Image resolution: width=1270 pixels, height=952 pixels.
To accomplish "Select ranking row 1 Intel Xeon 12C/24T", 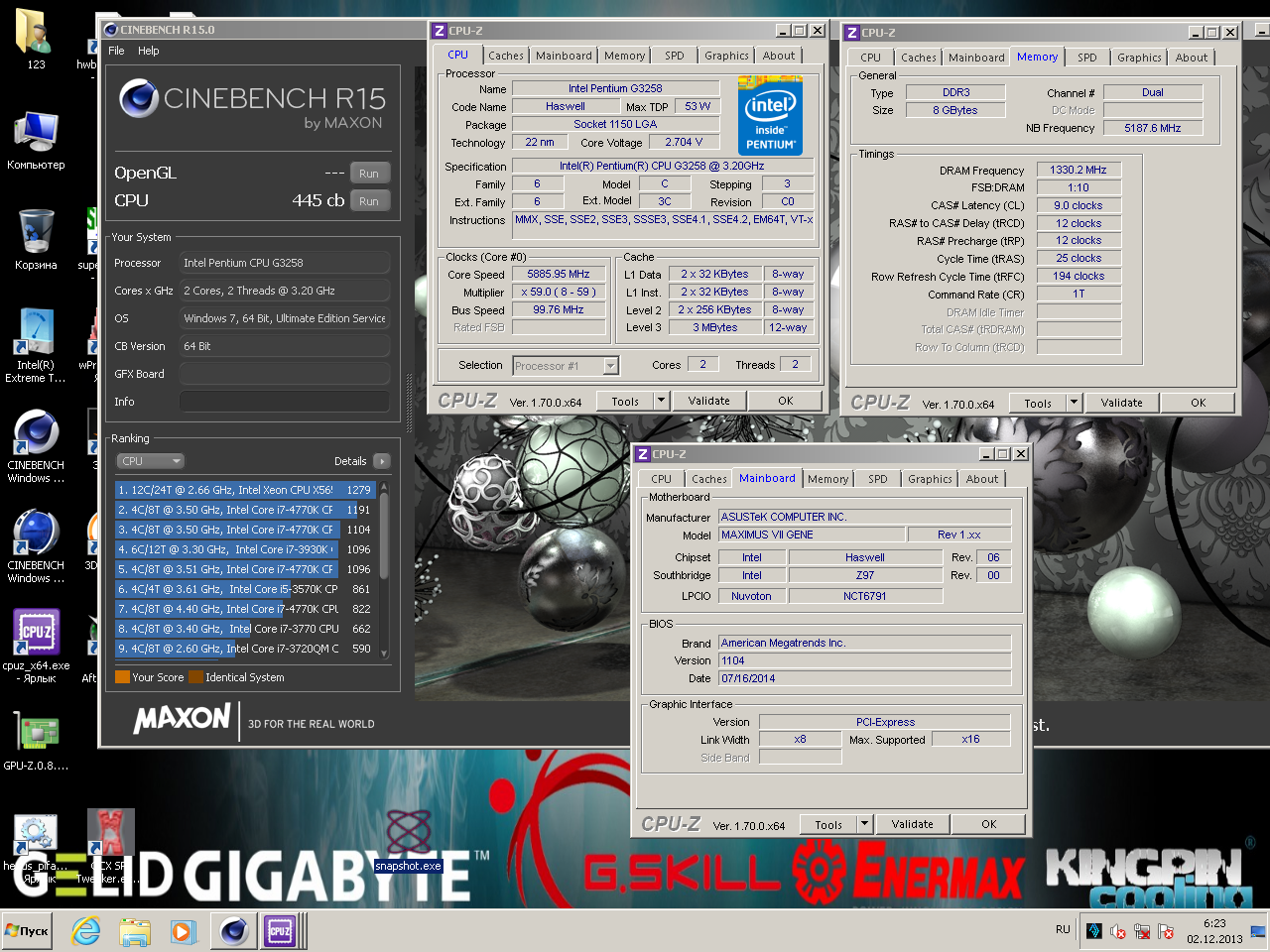I will 244,490.
